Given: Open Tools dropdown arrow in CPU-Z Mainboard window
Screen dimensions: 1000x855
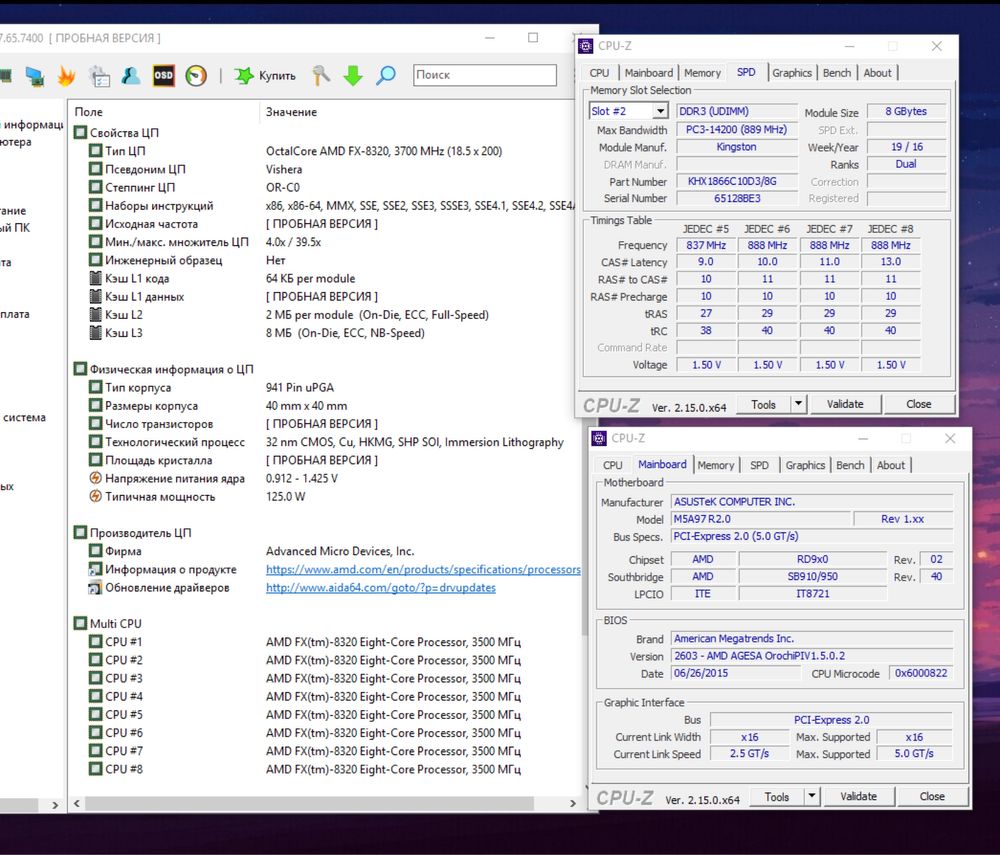Looking at the screenshot, I should click(811, 796).
